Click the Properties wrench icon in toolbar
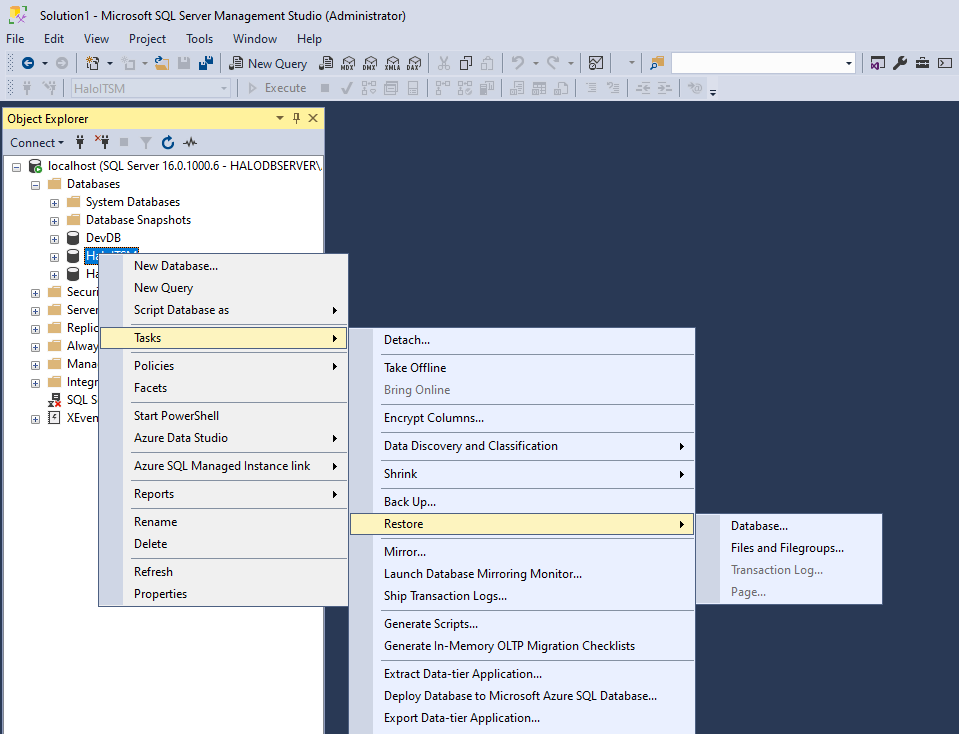Viewport: 959px width, 734px height. click(900, 63)
